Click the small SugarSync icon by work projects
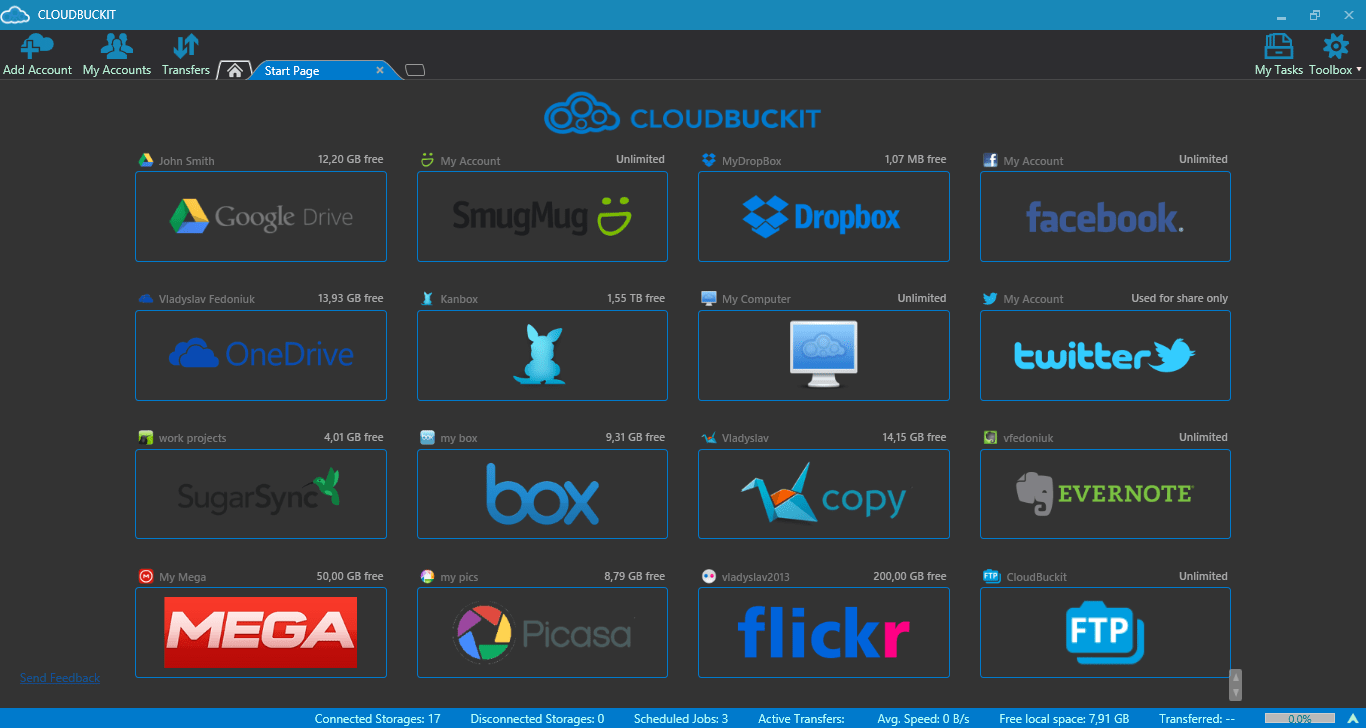The width and height of the screenshot is (1366, 728). coord(145,437)
